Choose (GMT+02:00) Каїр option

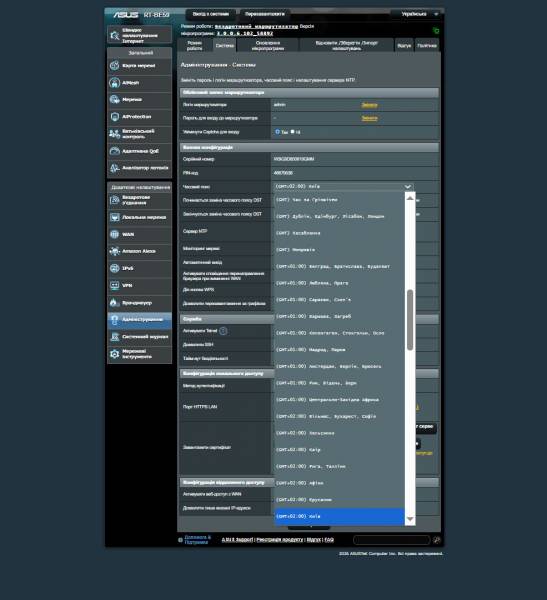pos(339,450)
